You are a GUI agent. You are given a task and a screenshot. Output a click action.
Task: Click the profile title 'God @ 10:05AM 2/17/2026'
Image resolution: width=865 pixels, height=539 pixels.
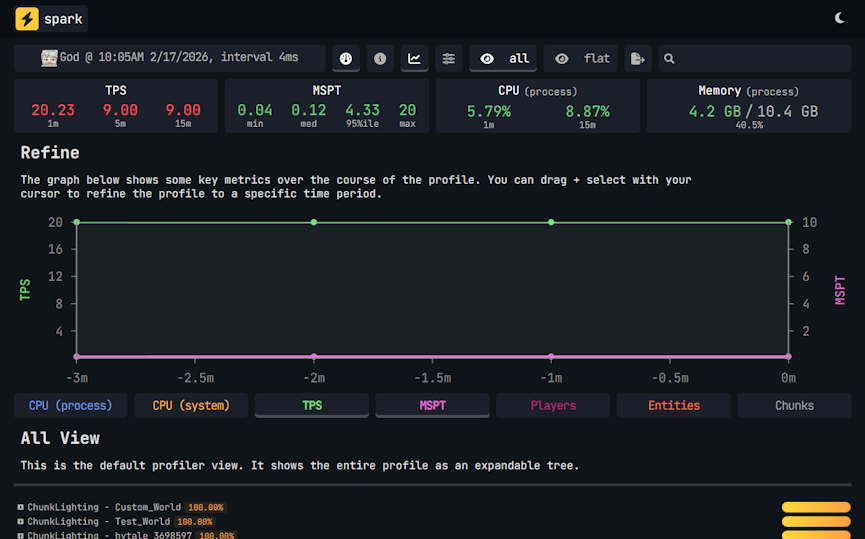[x=136, y=57]
